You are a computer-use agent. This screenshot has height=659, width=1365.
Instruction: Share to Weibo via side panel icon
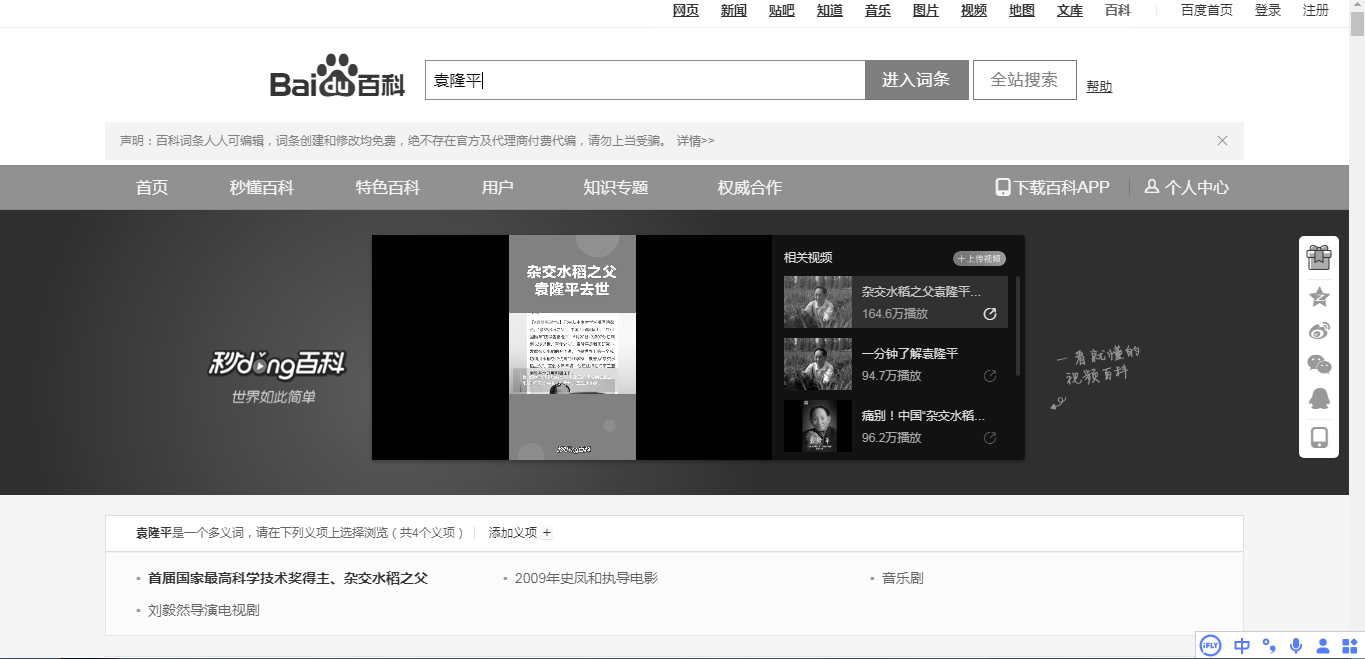[1319, 331]
